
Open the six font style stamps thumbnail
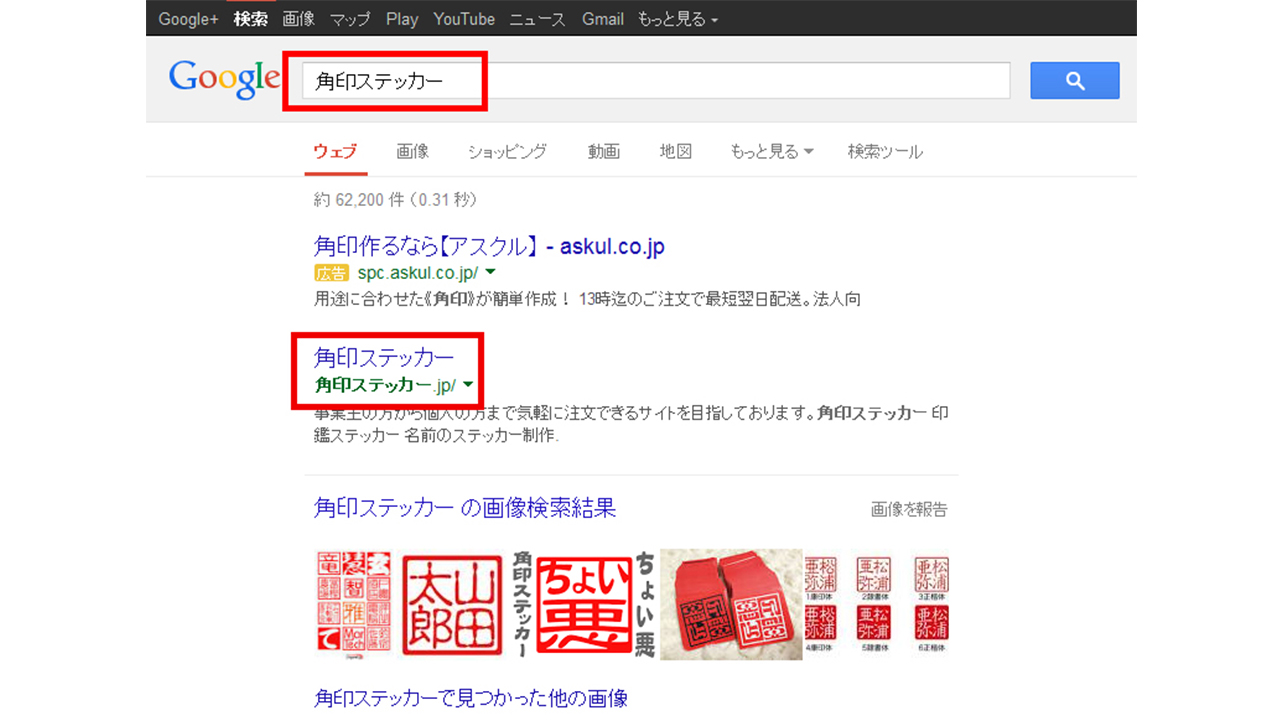pos(877,605)
